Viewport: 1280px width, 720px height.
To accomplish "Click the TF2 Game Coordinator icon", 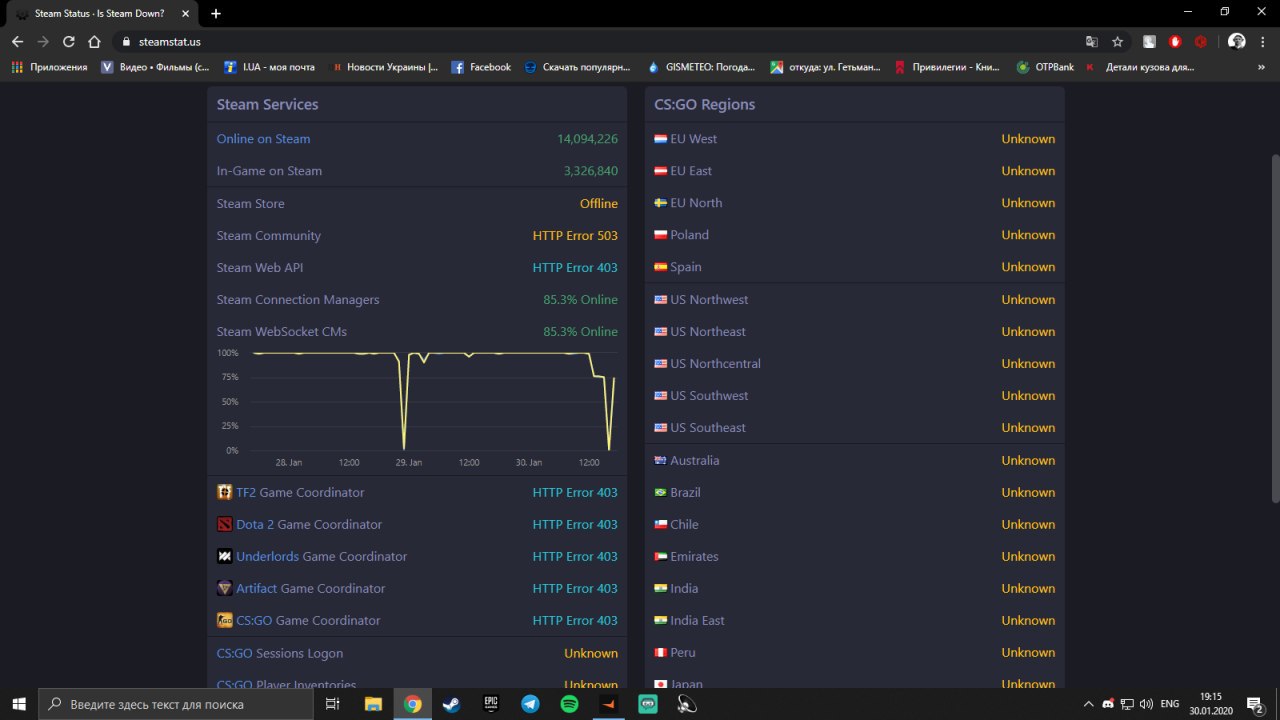I will tap(225, 492).
